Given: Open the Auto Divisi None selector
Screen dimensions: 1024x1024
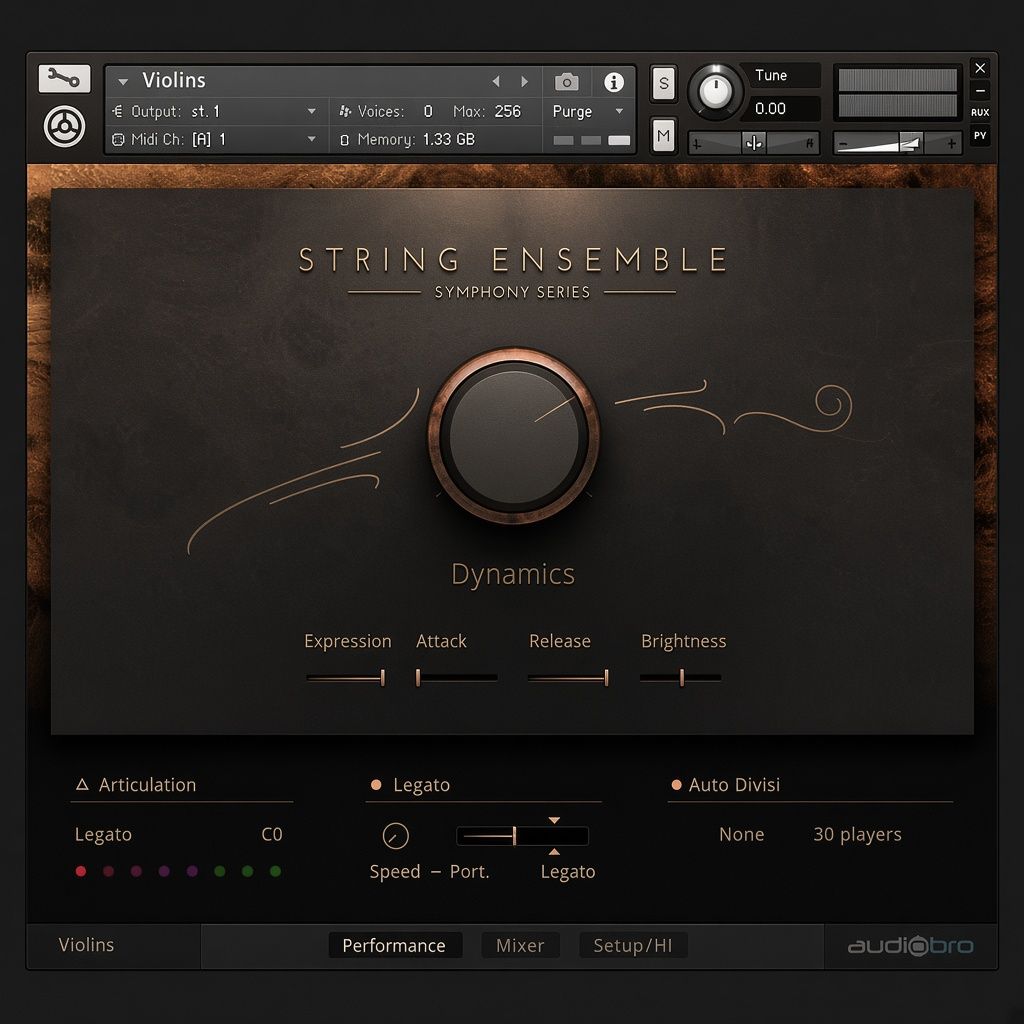Looking at the screenshot, I should (741, 834).
